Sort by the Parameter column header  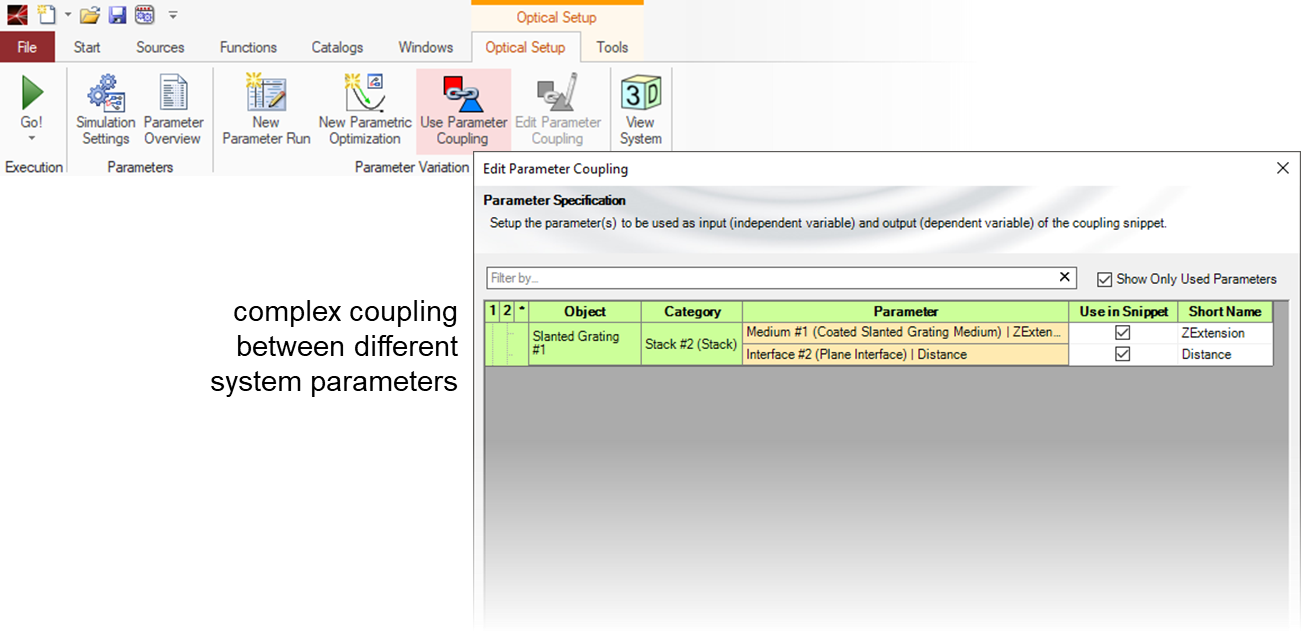point(905,311)
